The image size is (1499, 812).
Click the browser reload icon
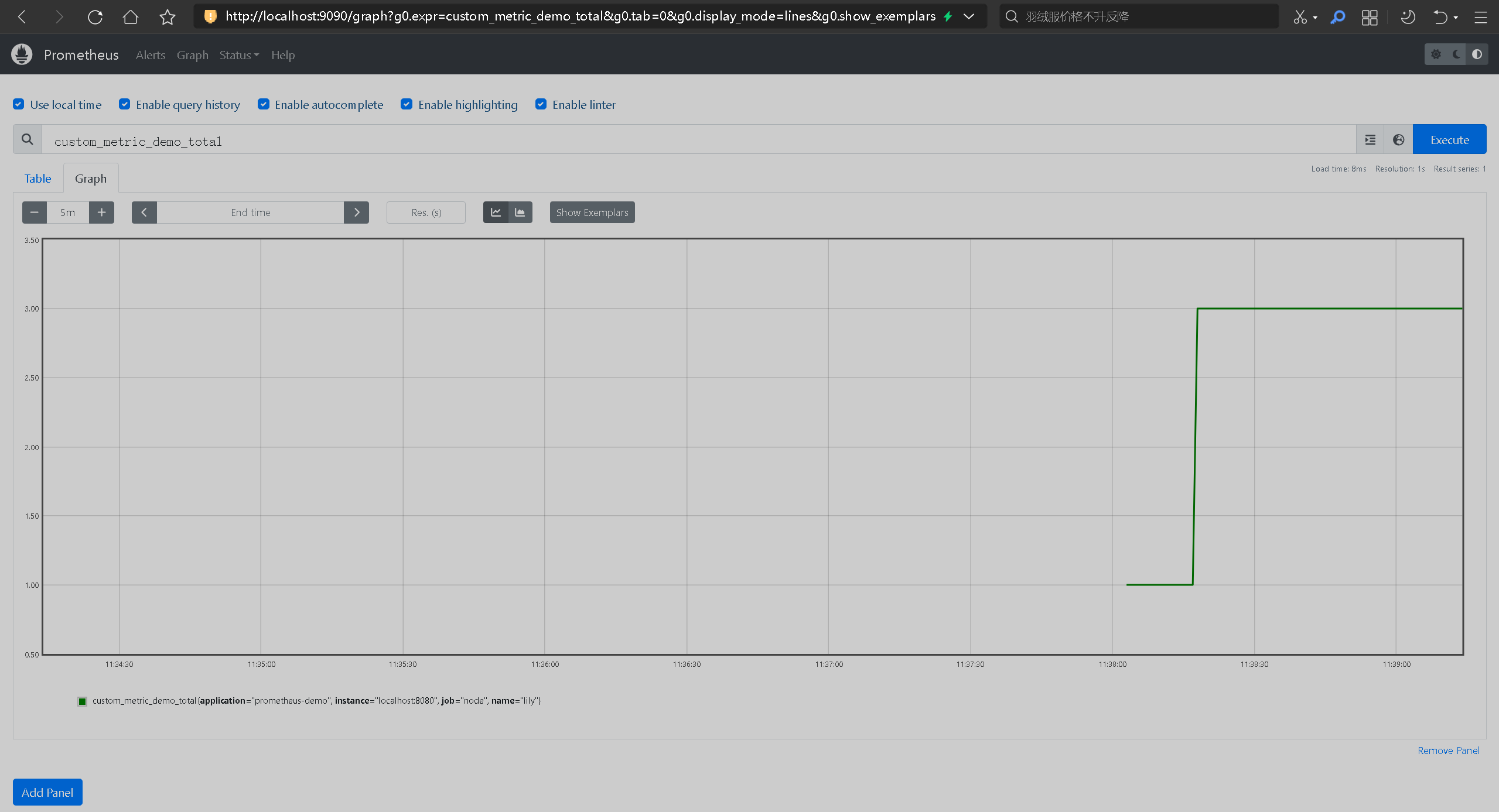(x=95, y=17)
